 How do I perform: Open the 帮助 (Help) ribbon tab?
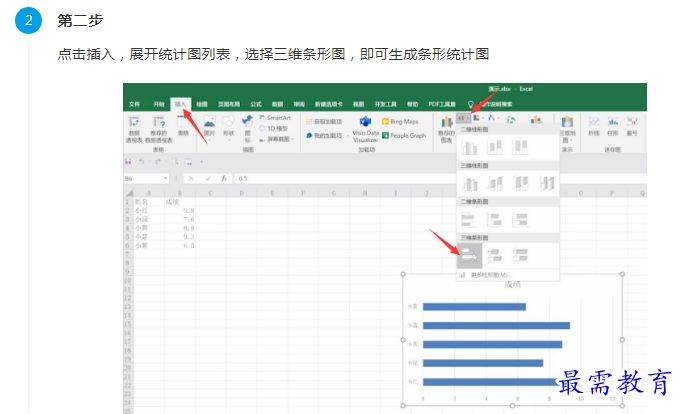pos(412,104)
